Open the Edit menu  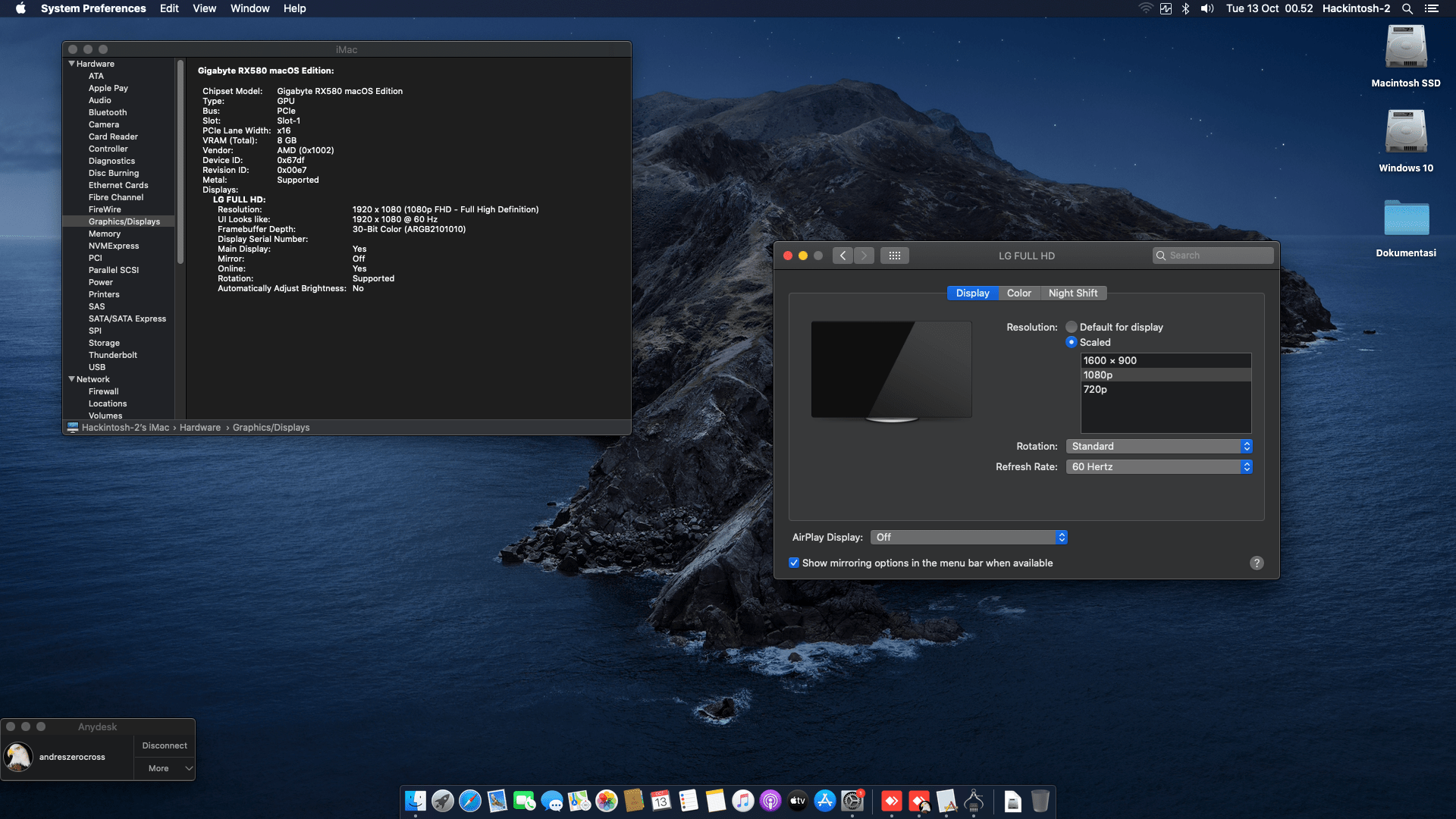click(169, 8)
